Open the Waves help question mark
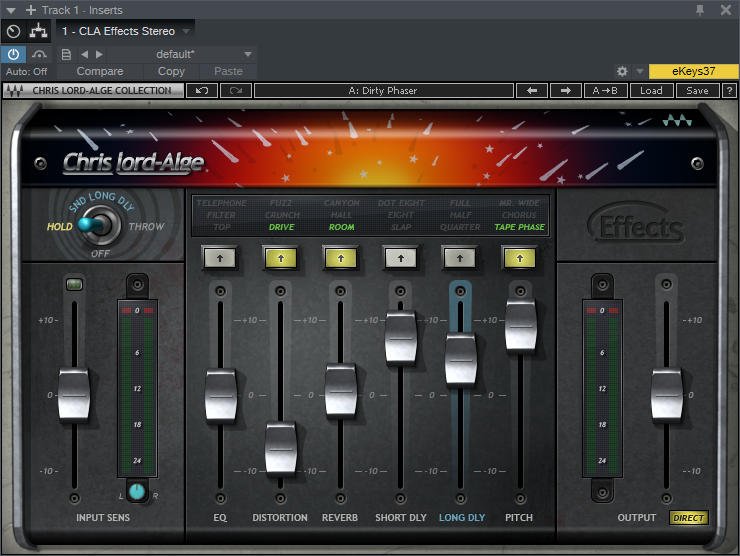 pyautogui.click(x=730, y=90)
